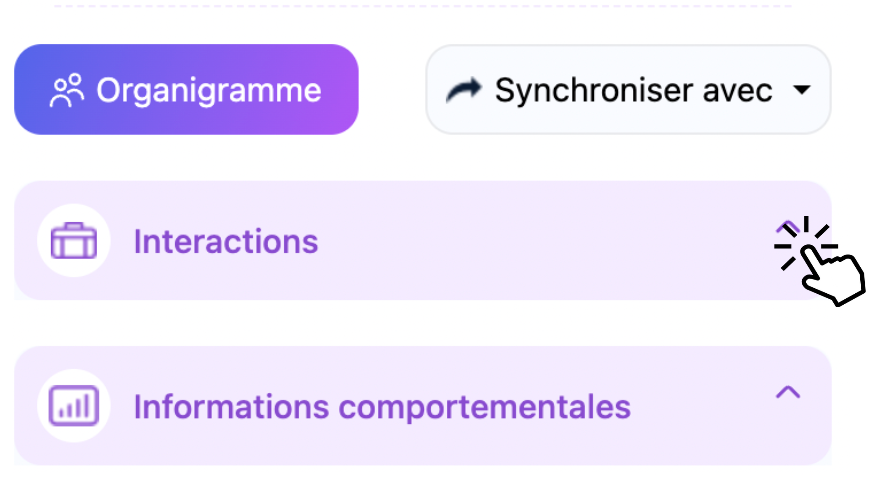Click the bar chart icon beside Informations comportementales
876x486 pixels.
coord(74,406)
